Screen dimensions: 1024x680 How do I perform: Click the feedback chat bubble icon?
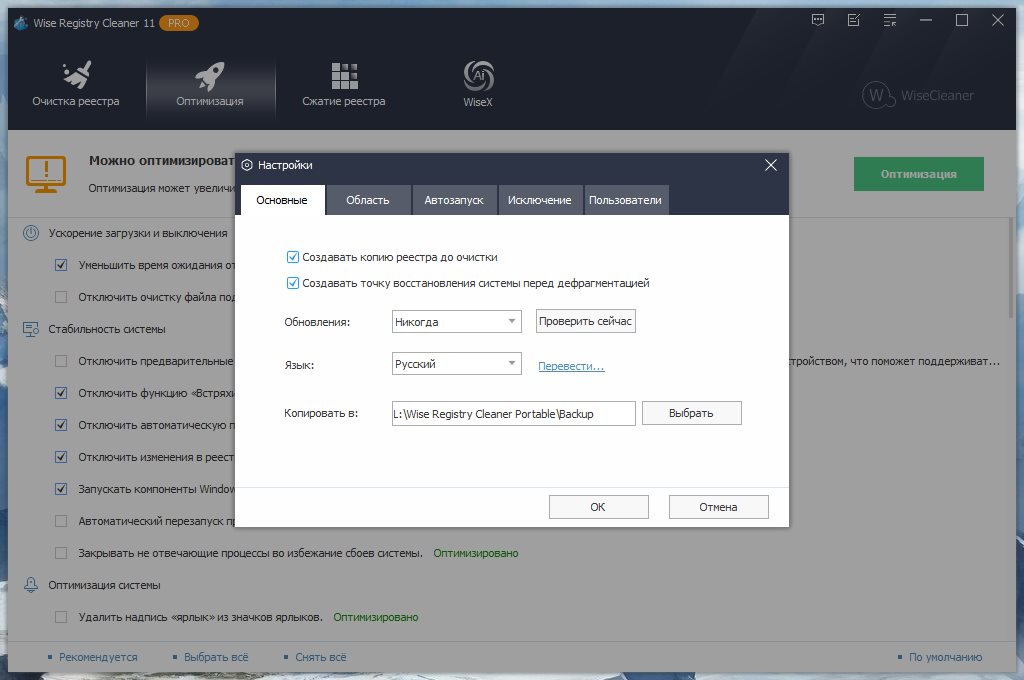(819, 20)
